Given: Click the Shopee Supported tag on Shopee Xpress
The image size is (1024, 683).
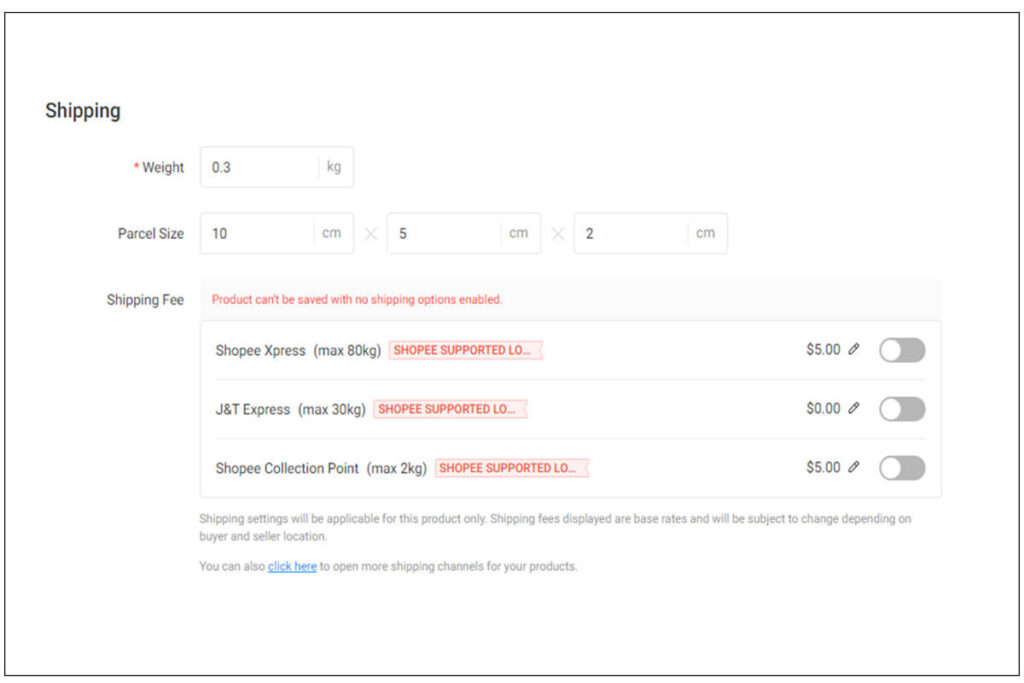Looking at the screenshot, I should pos(465,350).
